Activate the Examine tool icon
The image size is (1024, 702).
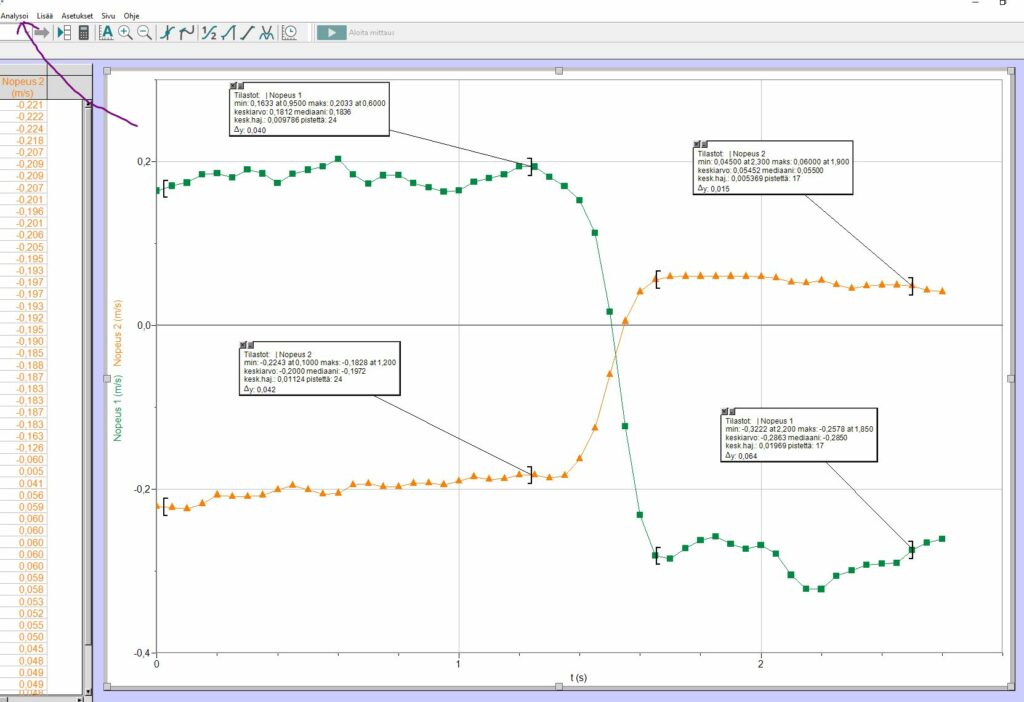(x=169, y=32)
